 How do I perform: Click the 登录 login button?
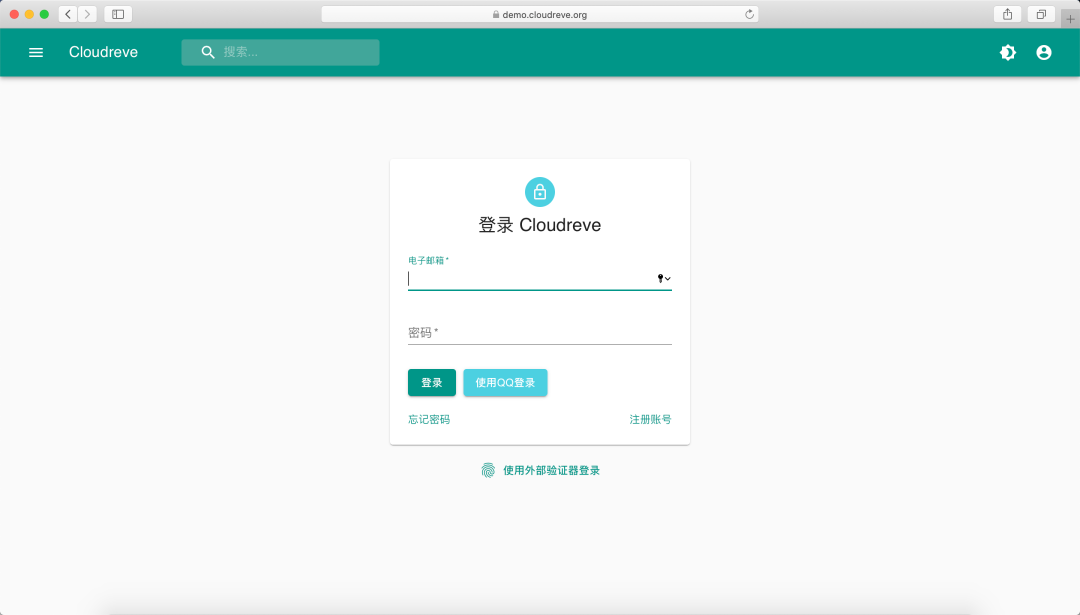click(432, 382)
